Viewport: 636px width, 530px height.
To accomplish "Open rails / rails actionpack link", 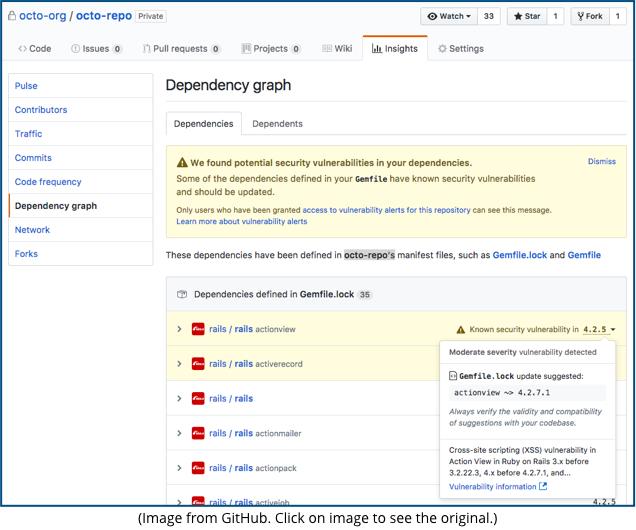I will (253, 468).
